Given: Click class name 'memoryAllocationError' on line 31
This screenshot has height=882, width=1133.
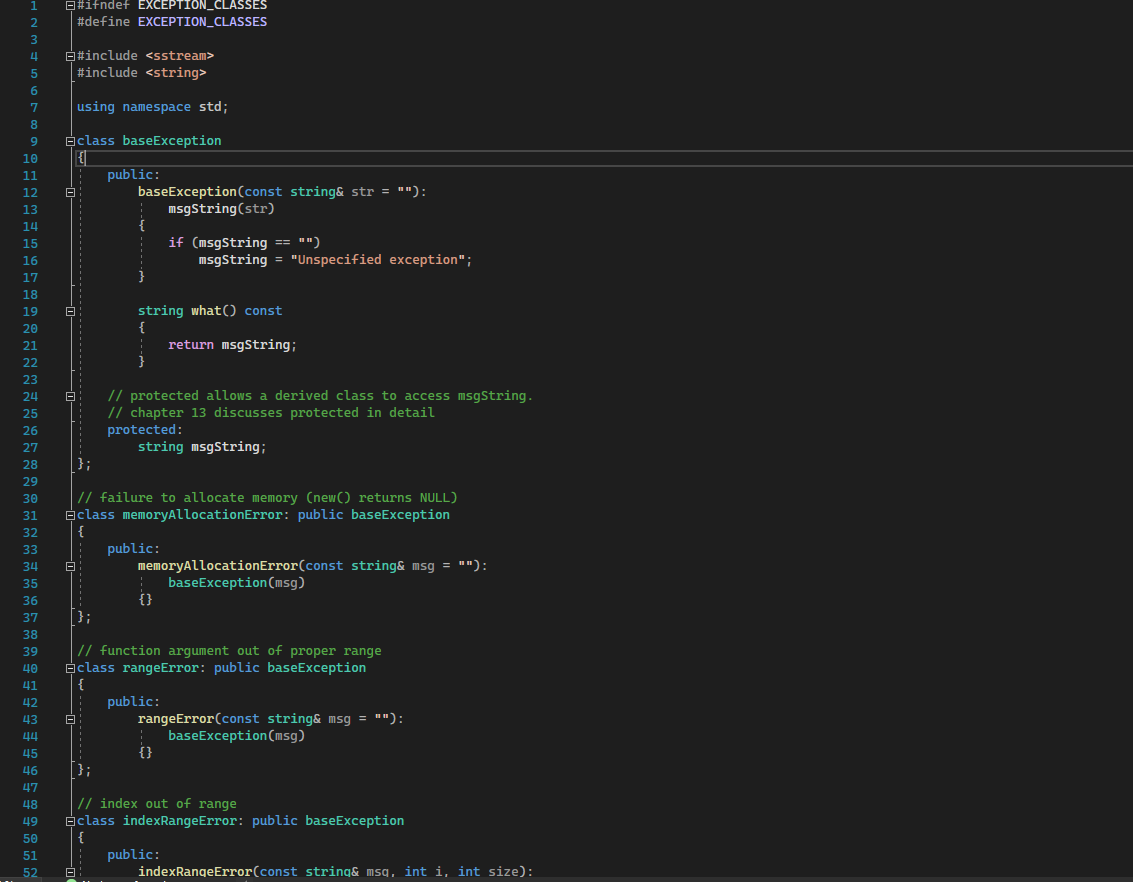Looking at the screenshot, I should 202,514.
